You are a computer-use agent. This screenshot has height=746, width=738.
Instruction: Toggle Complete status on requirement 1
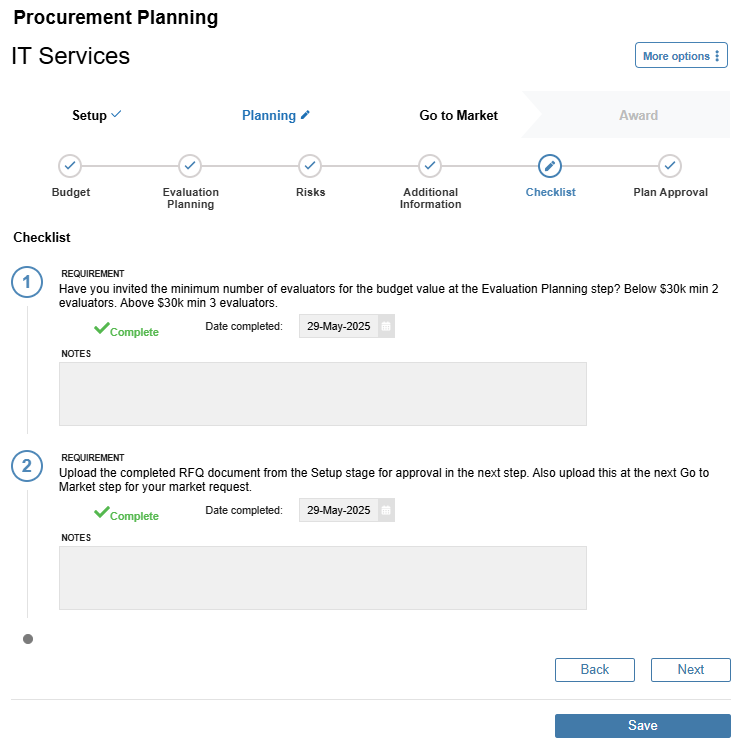click(126, 330)
